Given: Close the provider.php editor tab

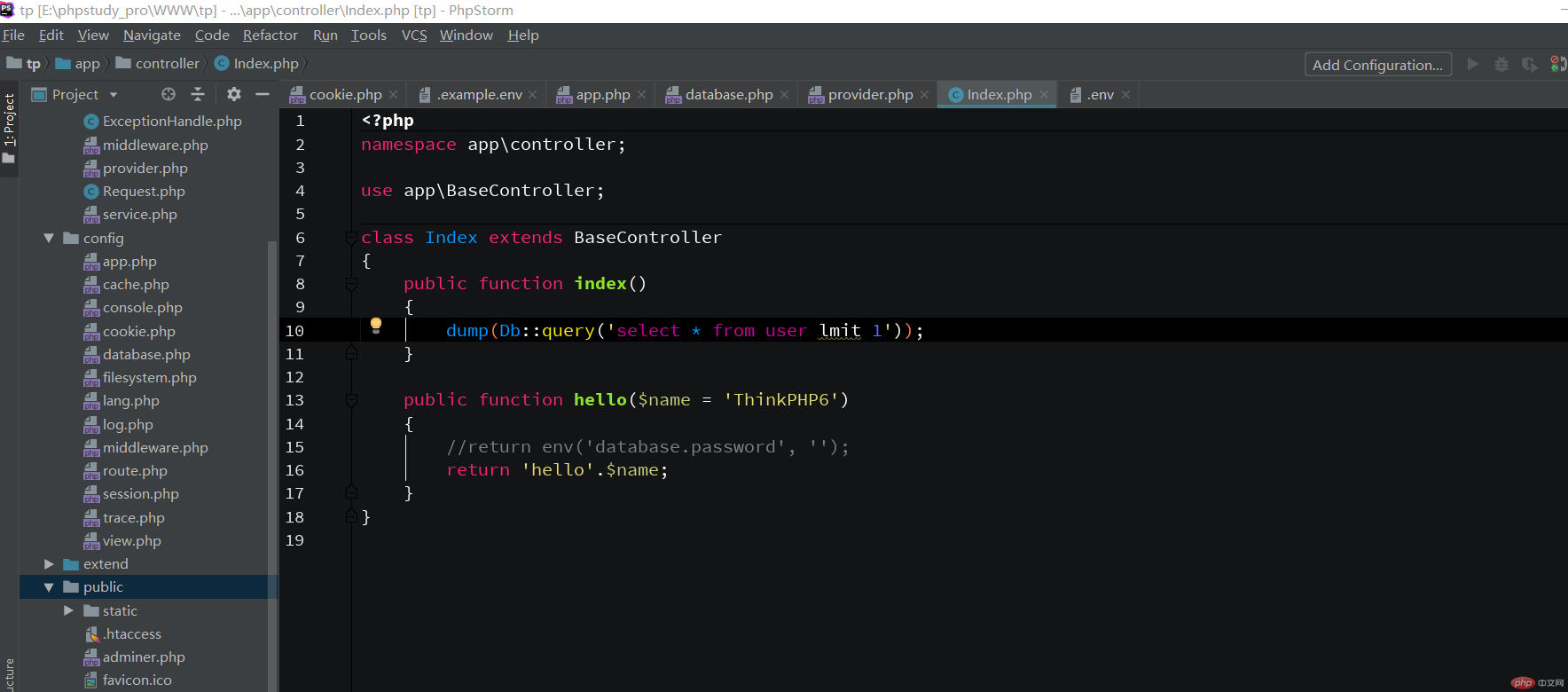Looking at the screenshot, I should click(x=924, y=95).
